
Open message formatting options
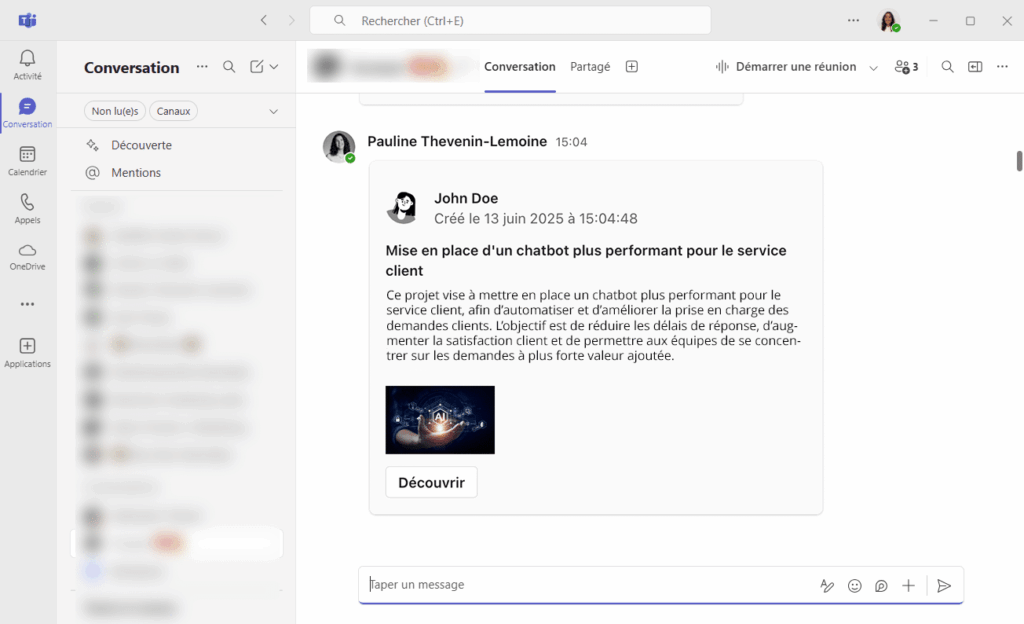pos(827,585)
